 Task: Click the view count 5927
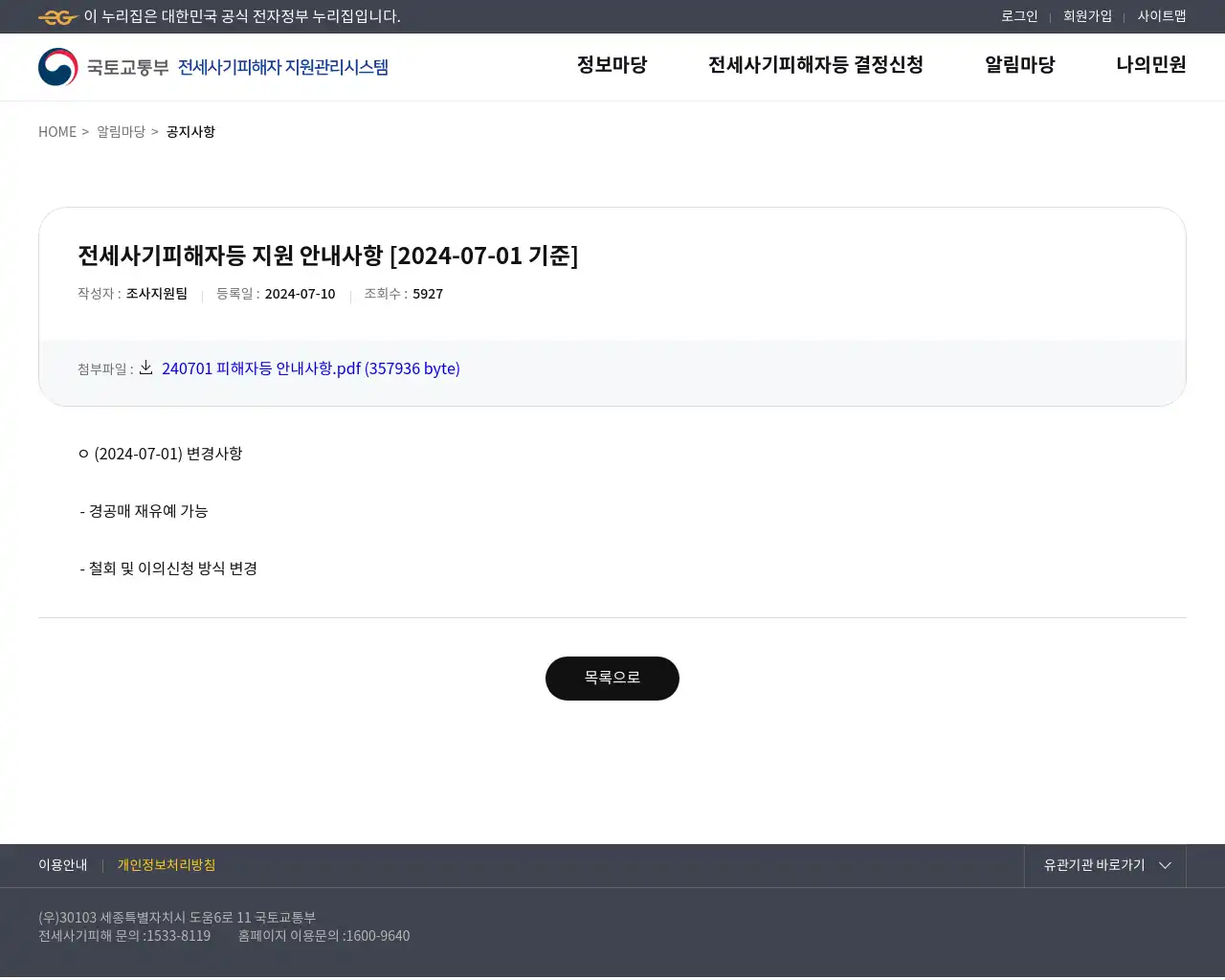pyautogui.click(x=428, y=294)
